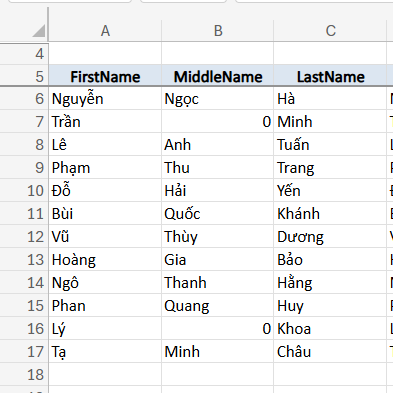This screenshot has width=393, height=393.
Task: Select the cell containing Tạ
Action: 105,352
